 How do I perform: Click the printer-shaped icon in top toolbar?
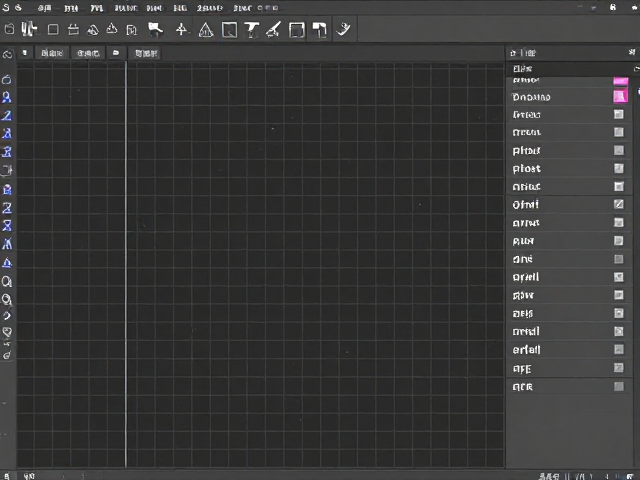73,29
